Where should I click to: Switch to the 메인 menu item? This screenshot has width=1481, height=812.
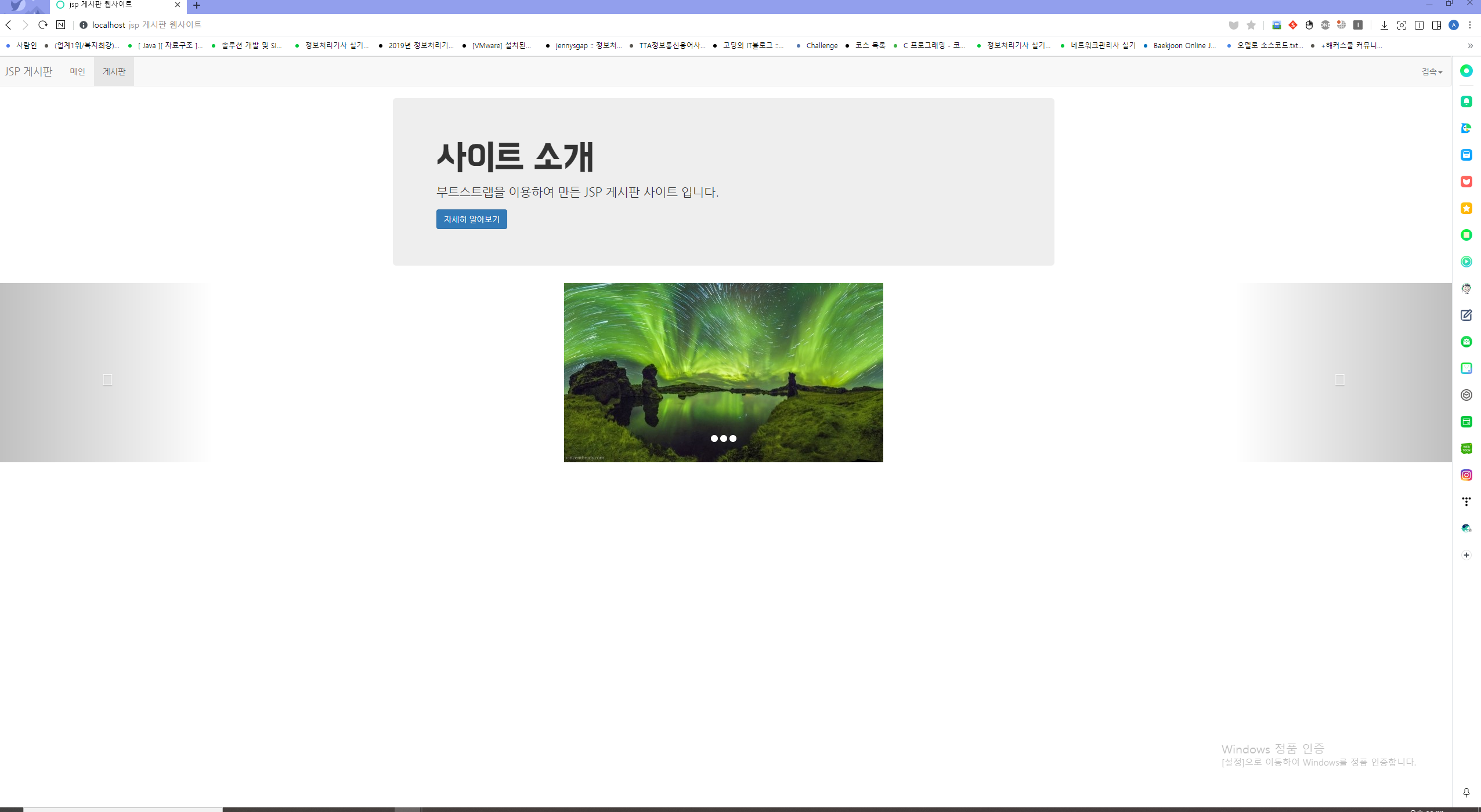pos(77,71)
